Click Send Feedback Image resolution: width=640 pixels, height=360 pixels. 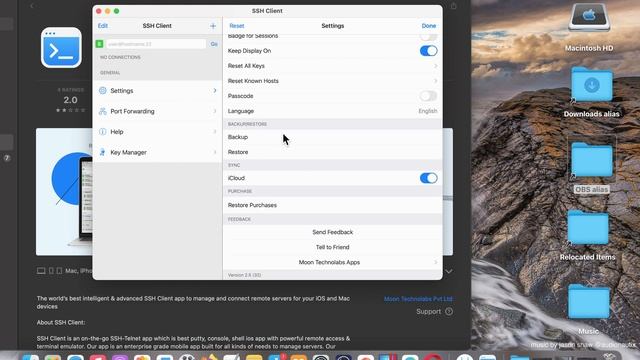point(333,232)
